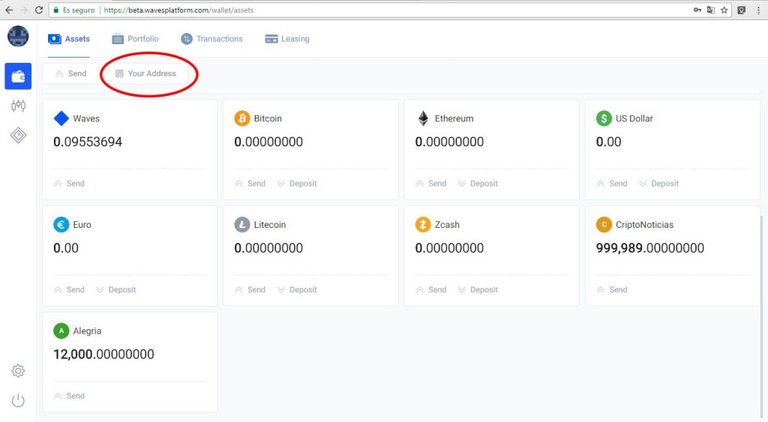The width and height of the screenshot is (768, 422).
Task: Send from the Bitcoin card
Action: click(x=250, y=184)
